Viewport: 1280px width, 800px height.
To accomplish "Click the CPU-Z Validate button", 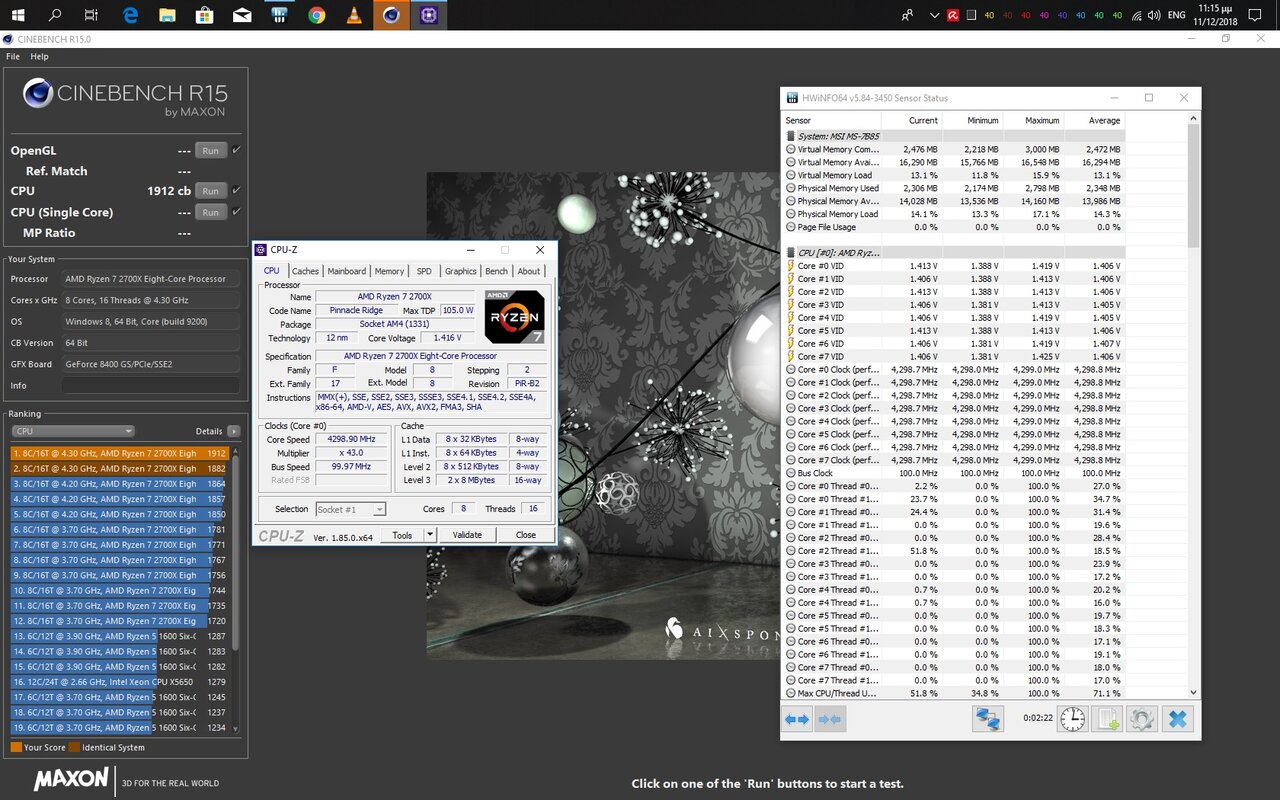I will click(467, 535).
